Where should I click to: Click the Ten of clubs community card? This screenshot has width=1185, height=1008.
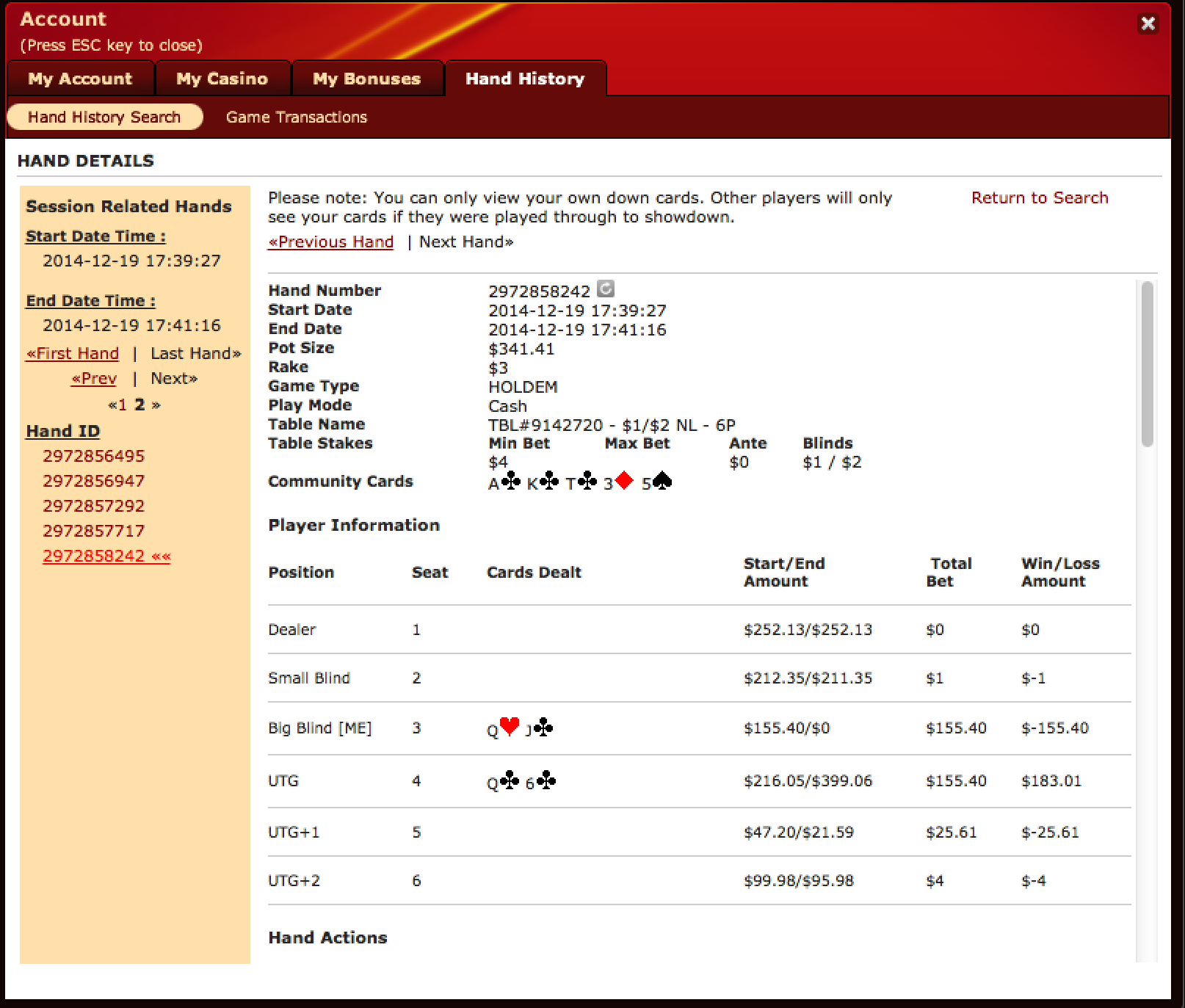(x=581, y=482)
